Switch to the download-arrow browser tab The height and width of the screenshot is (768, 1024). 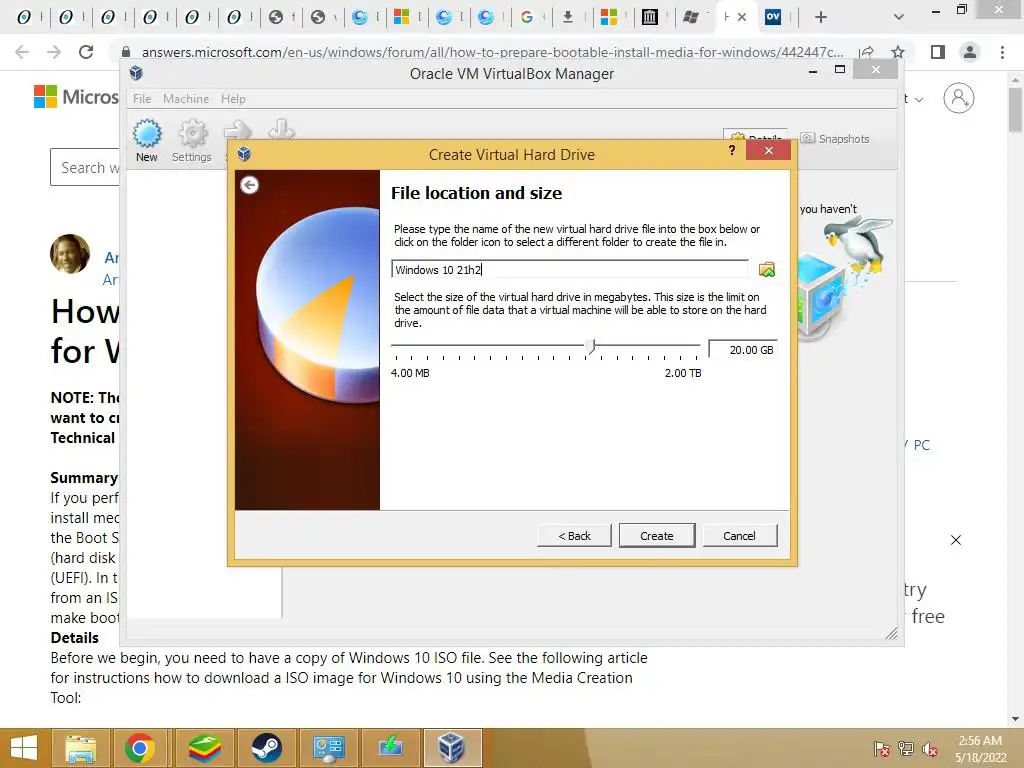pyautogui.click(x=568, y=18)
